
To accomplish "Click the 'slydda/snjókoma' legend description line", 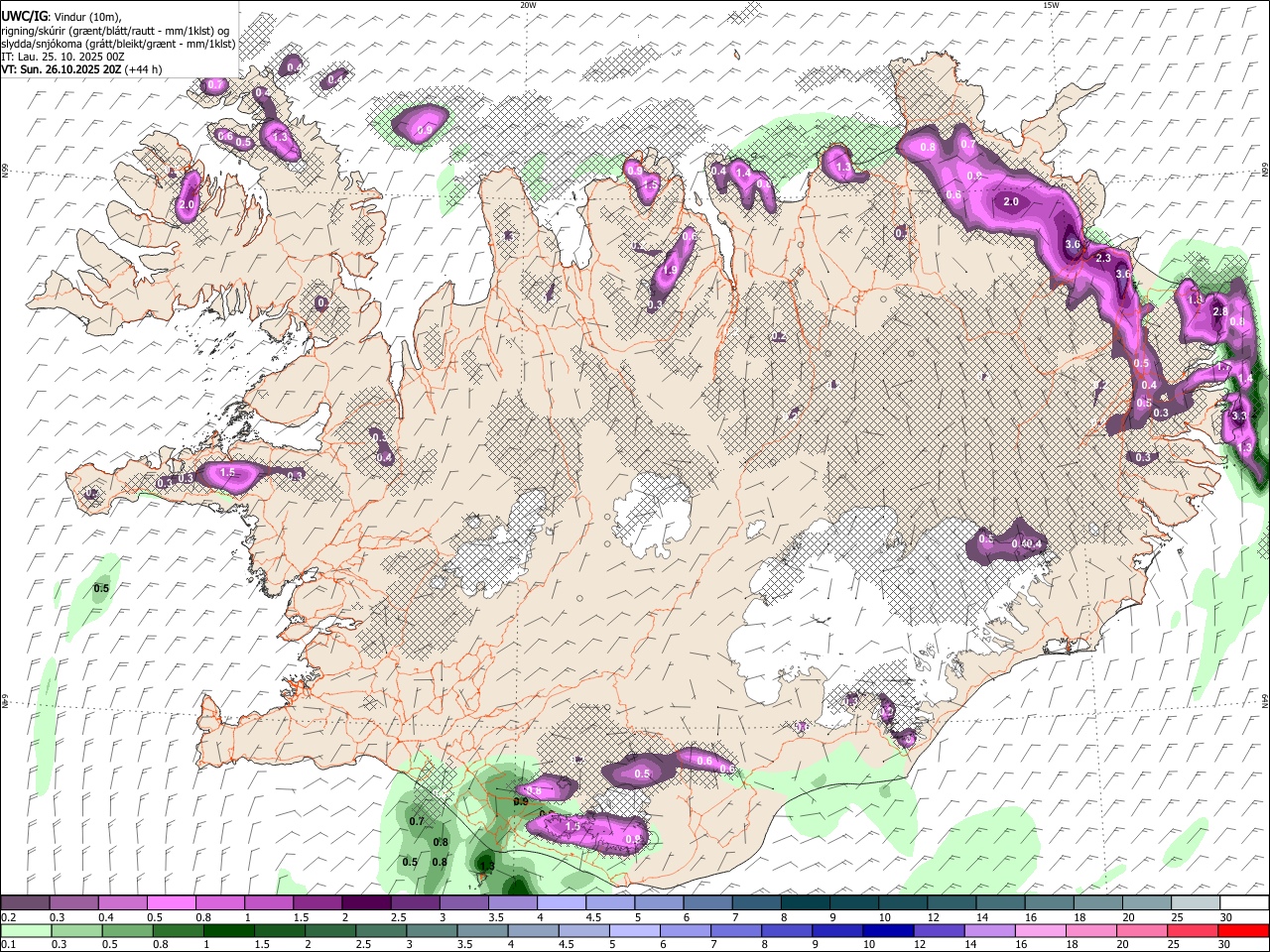I will (118, 44).
